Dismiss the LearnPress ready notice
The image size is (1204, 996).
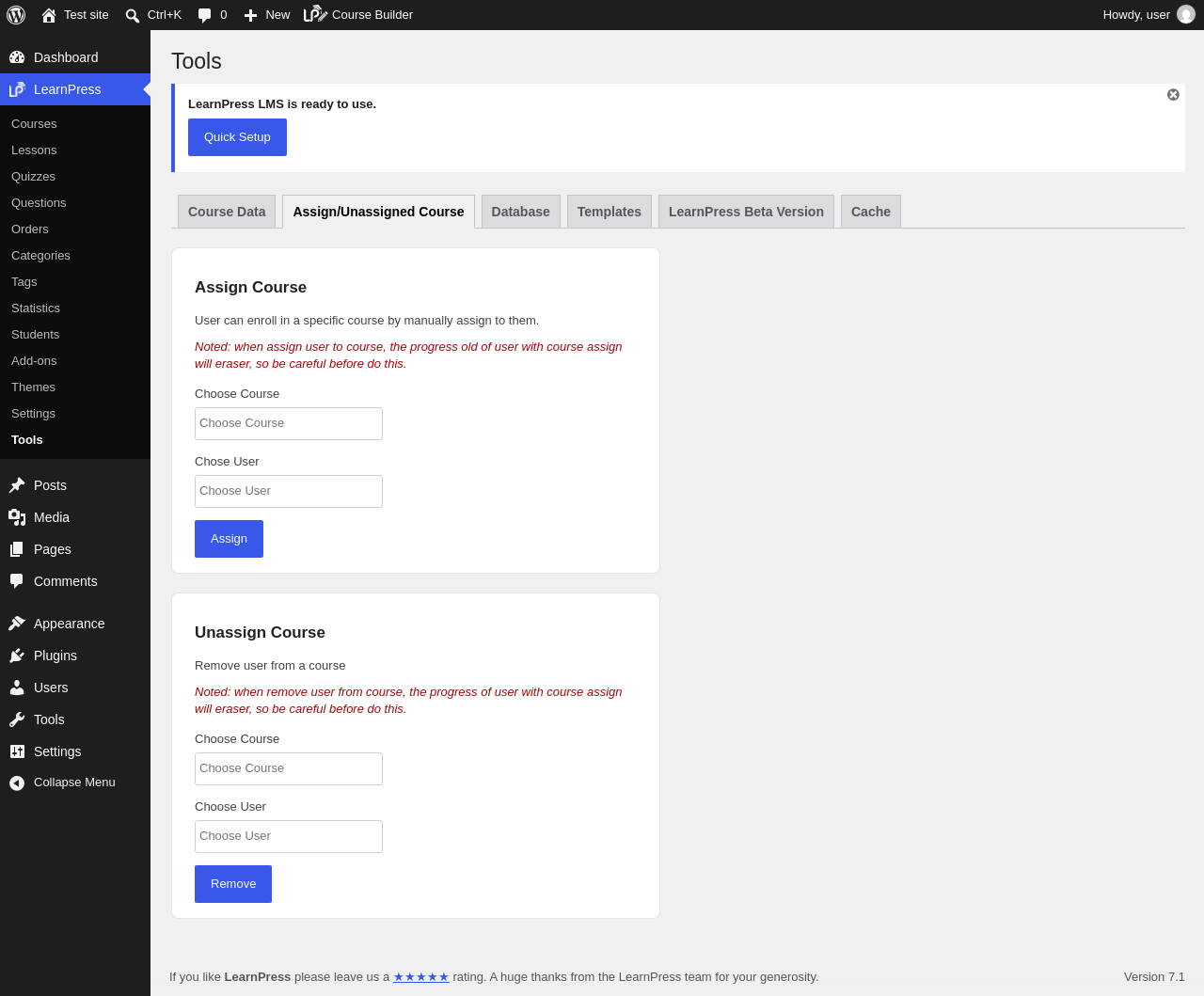click(1173, 95)
